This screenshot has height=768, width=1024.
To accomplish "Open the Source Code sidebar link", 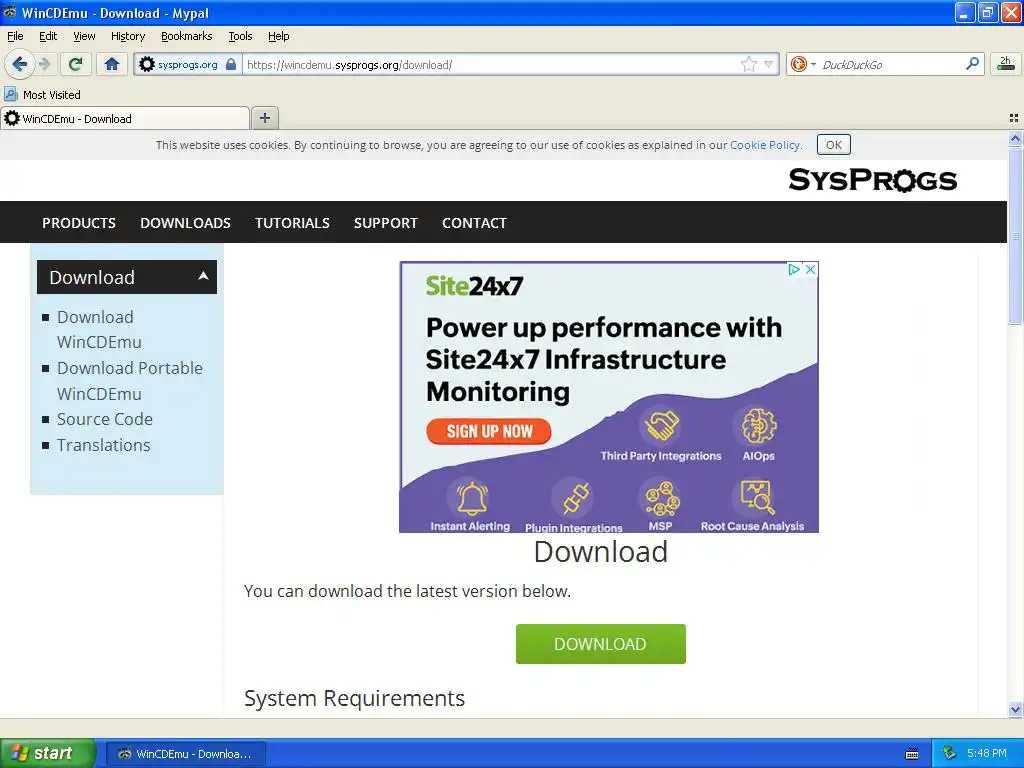I will pyautogui.click(x=104, y=419).
